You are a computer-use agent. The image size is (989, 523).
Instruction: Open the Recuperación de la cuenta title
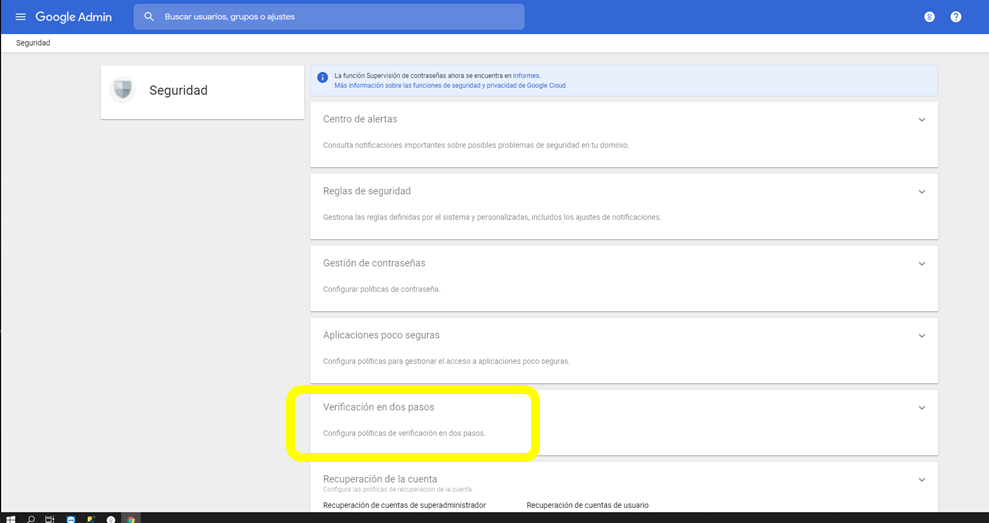tap(380, 479)
